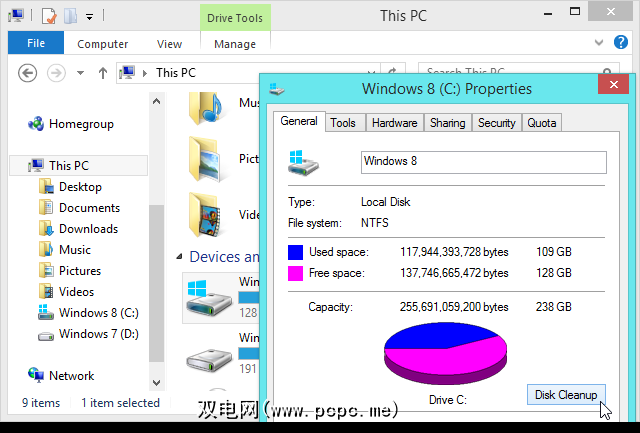Screen dimensions: 640x433
Task: Go forward with the Forward arrow
Action: [x=56, y=73]
